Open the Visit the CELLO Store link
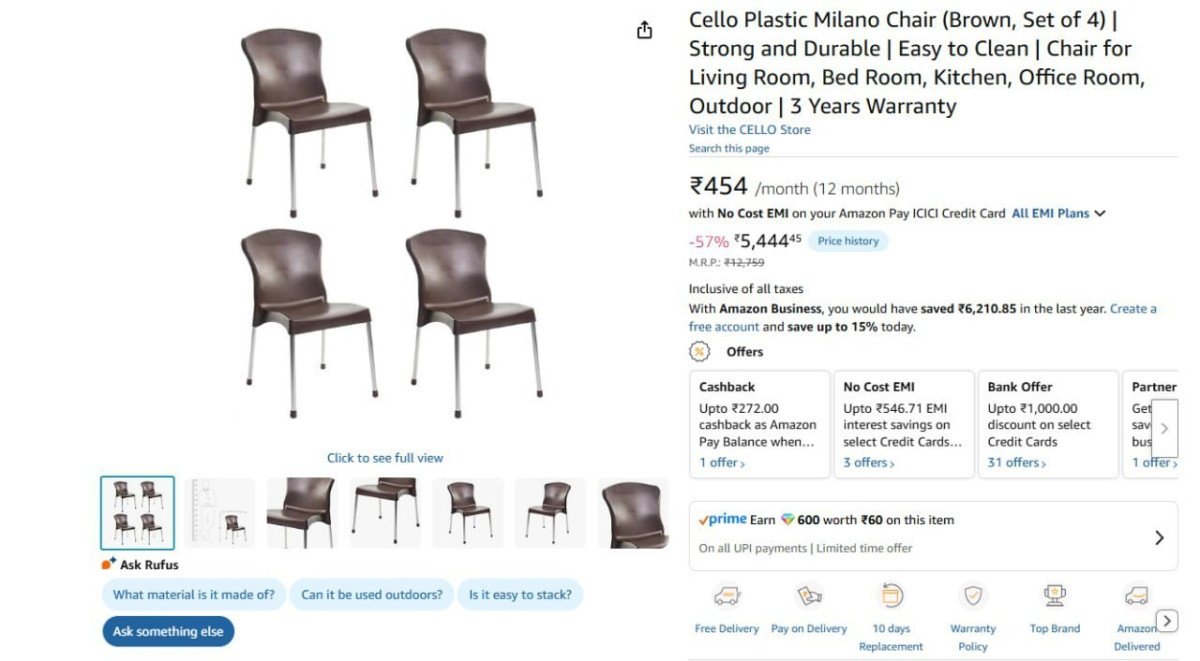Viewport: 1200px width, 661px height. [x=748, y=129]
